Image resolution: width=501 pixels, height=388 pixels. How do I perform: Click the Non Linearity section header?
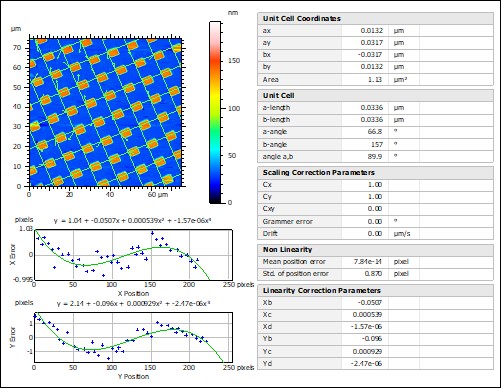point(375,249)
